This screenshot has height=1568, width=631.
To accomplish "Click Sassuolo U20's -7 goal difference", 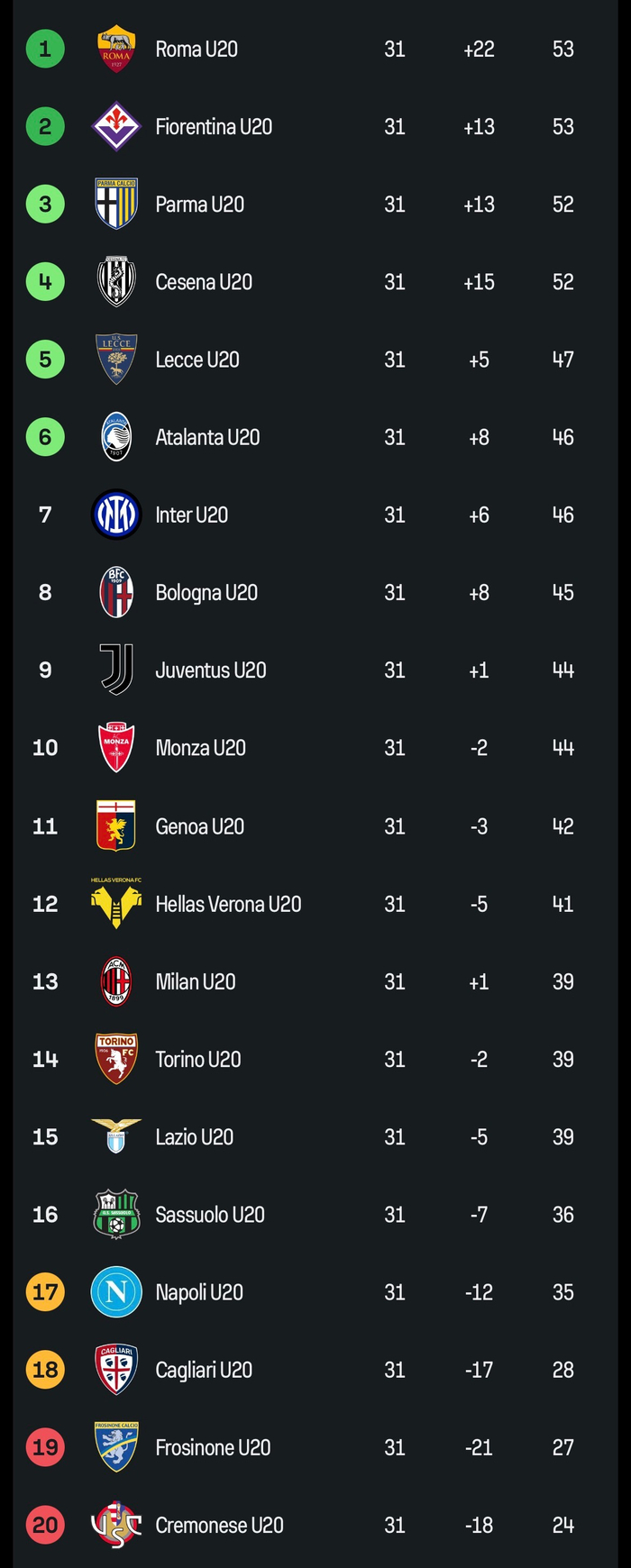I will pos(479,1214).
